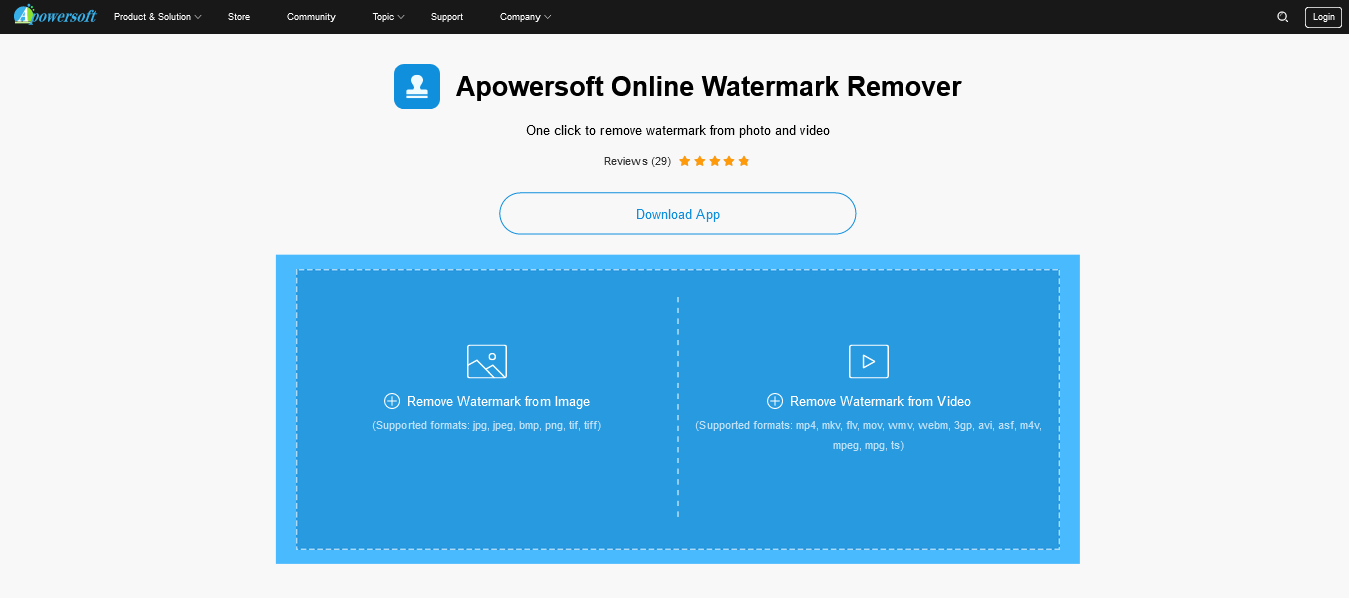
Task: Choose the image picture icon
Action: pyautogui.click(x=487, y=361)
